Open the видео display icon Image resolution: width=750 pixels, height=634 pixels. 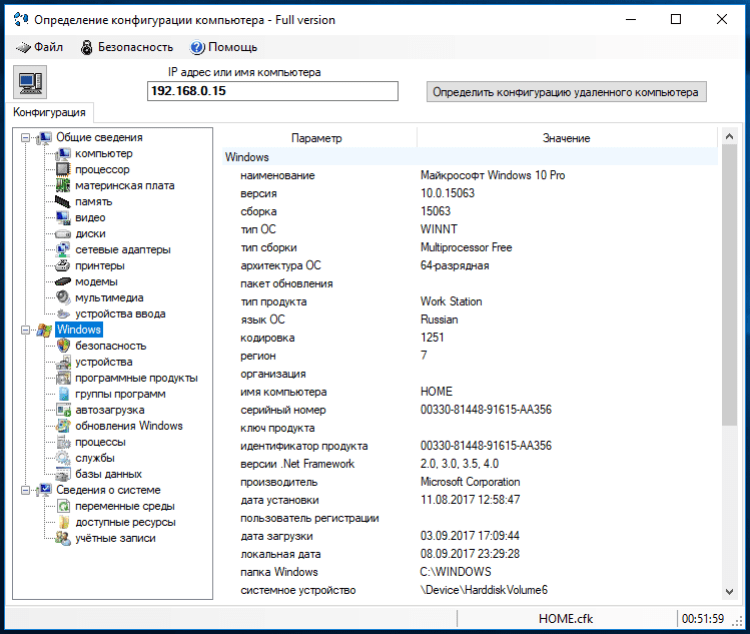63,218
